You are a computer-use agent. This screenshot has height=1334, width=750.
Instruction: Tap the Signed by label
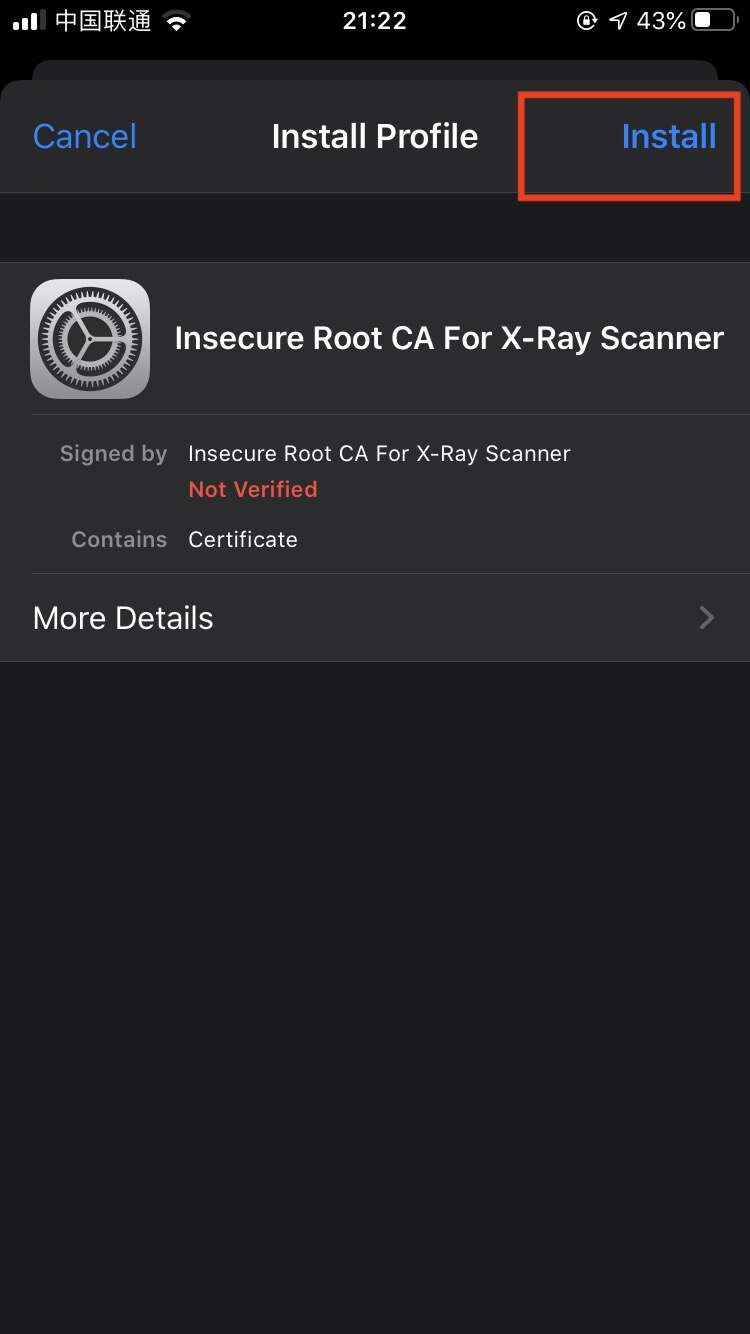114,453
